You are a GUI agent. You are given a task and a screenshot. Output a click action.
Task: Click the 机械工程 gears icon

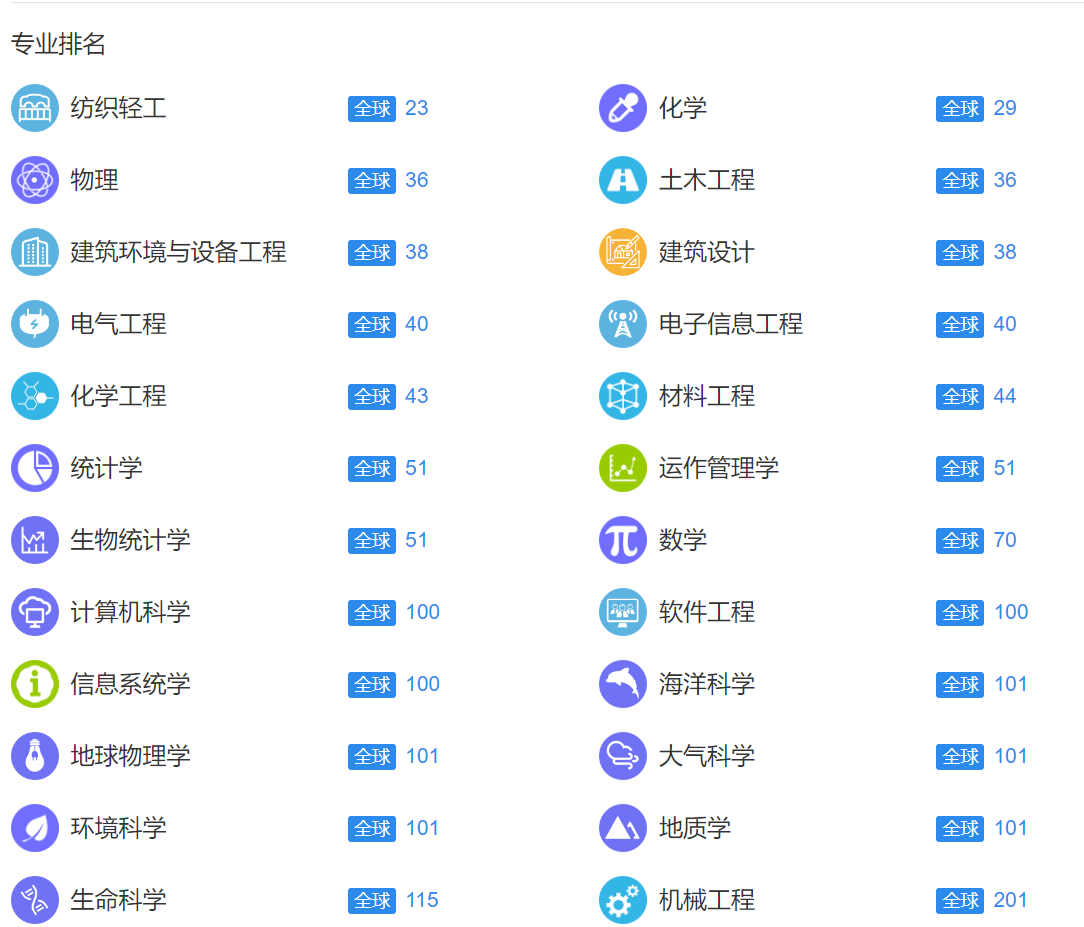coord(622,900)
